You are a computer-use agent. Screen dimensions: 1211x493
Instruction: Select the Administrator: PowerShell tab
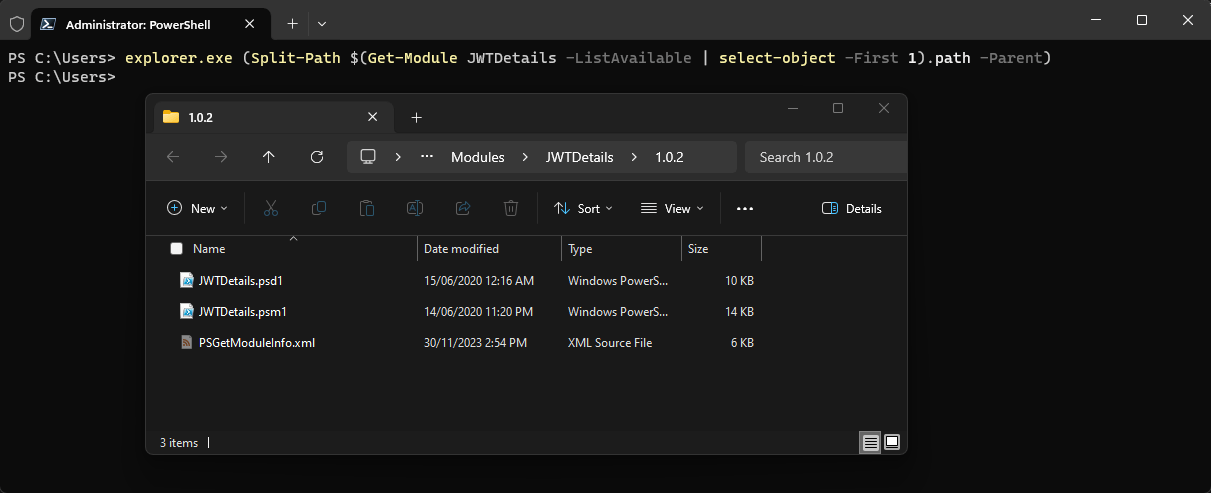(150, 23)
